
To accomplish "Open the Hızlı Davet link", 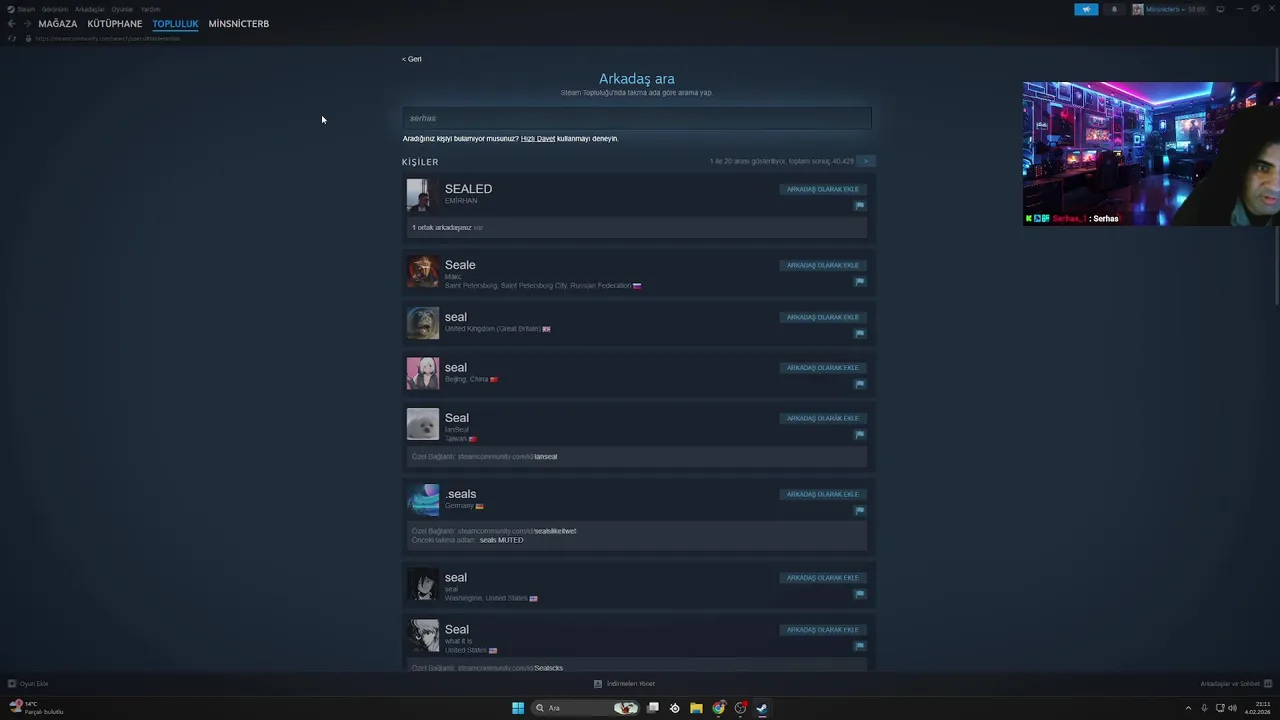I will (x=538, y=139).
